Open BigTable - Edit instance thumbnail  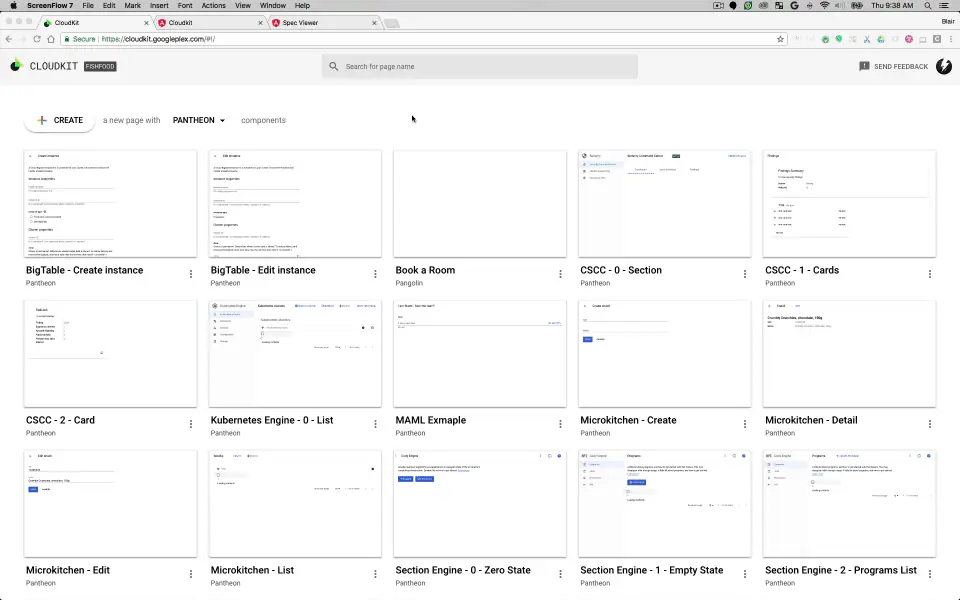click(x=295, y=204)
